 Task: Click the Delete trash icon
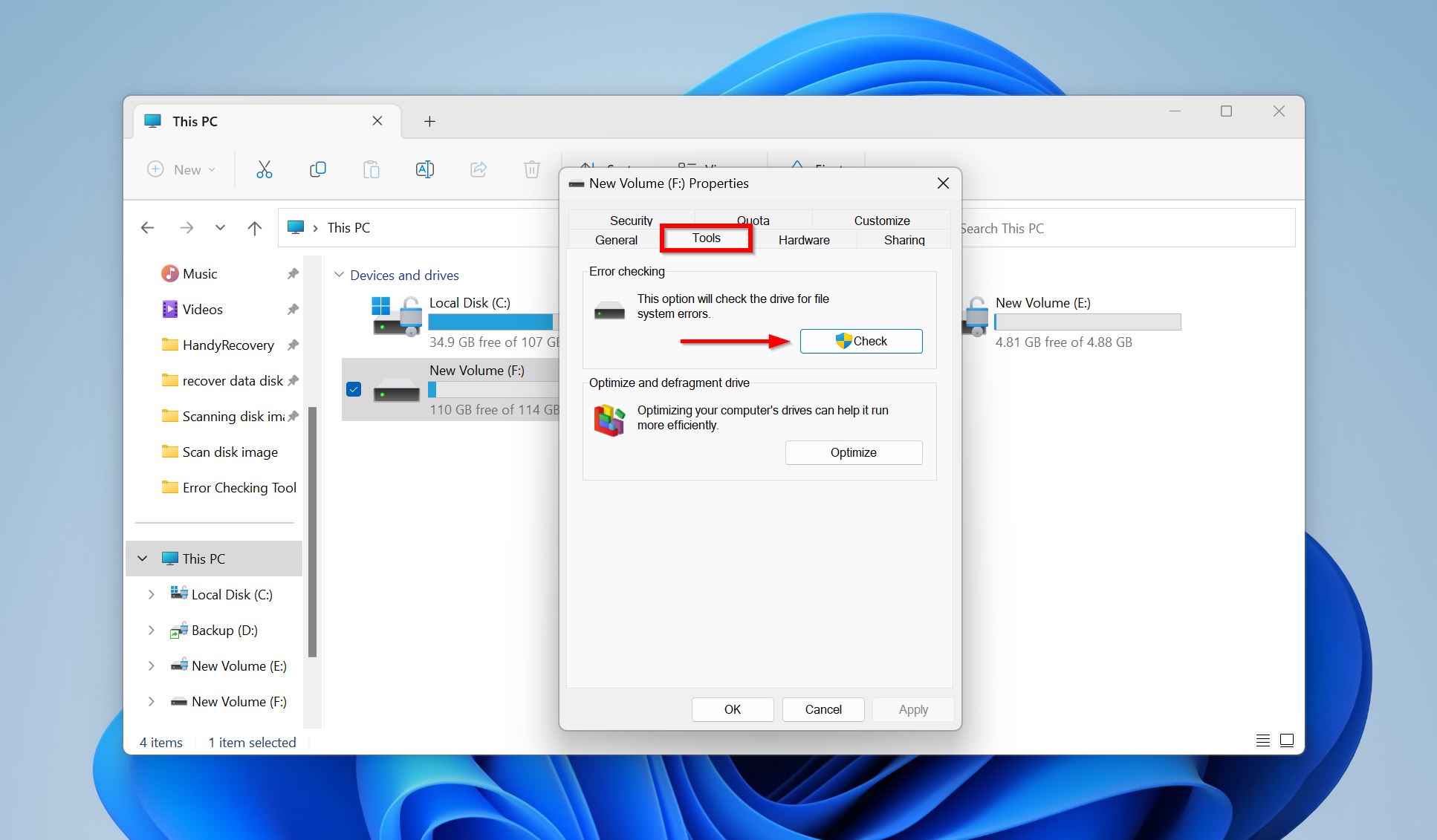531,169
